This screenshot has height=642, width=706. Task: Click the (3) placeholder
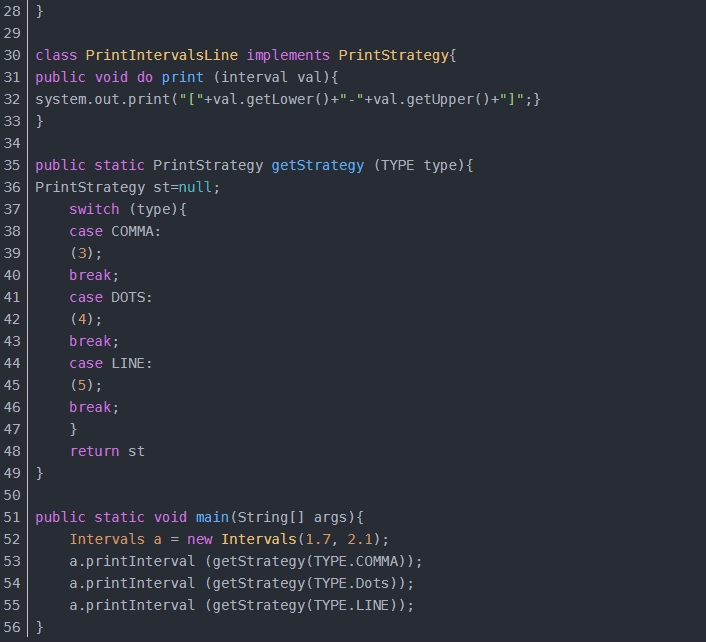coord(86,253)
